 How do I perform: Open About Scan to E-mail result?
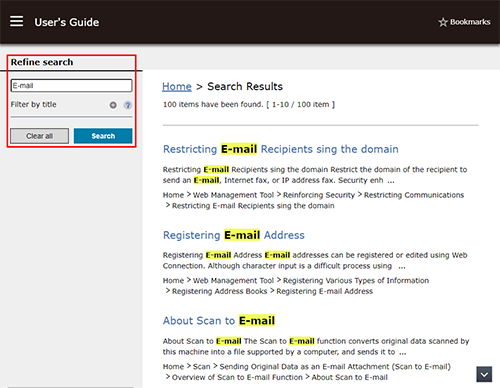click(x=219, y=321)
